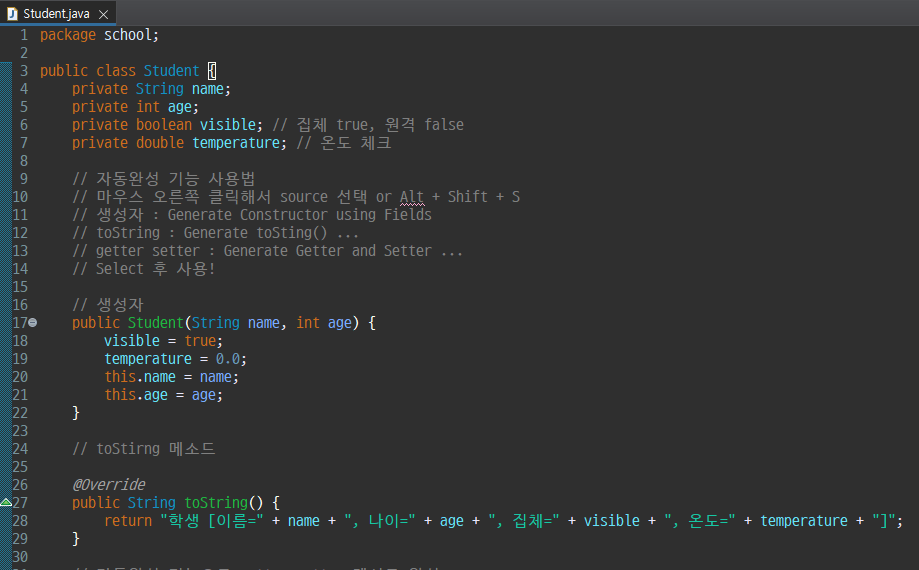Screen dimensions: 919x570
Task: Click the 'return' keyword on line 28
Action: point(128,521)
